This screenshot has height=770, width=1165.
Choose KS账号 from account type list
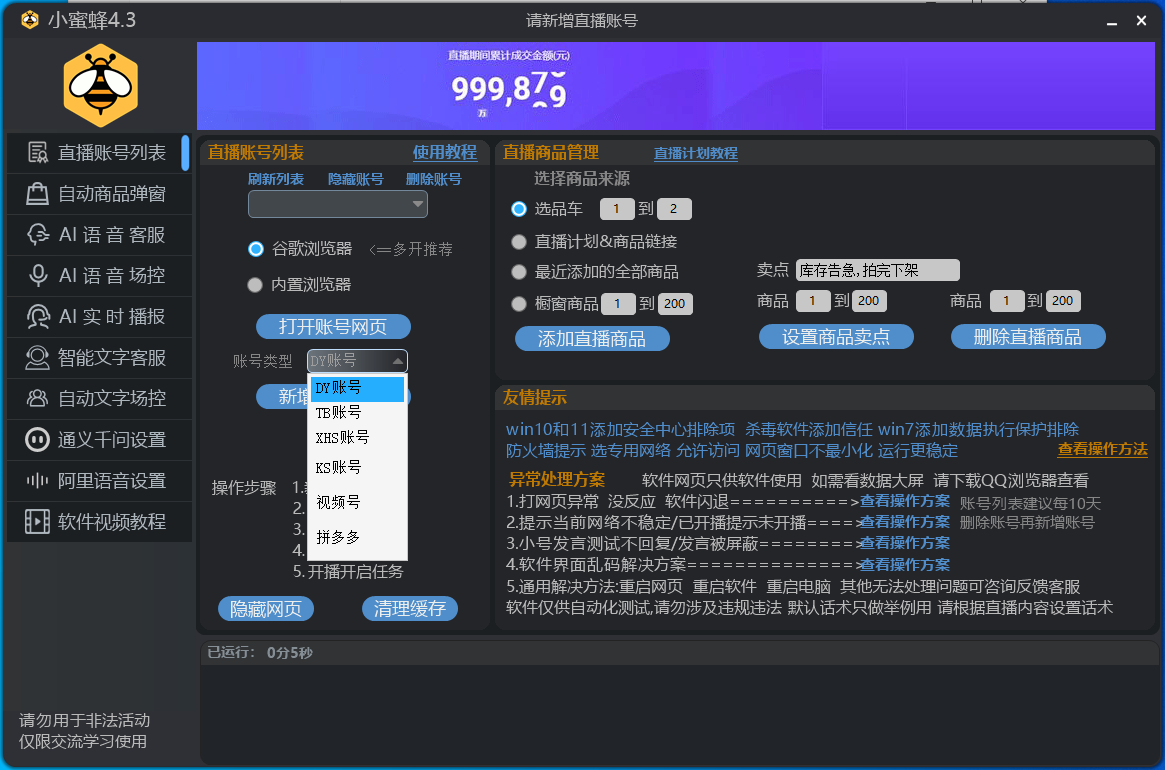357,468
